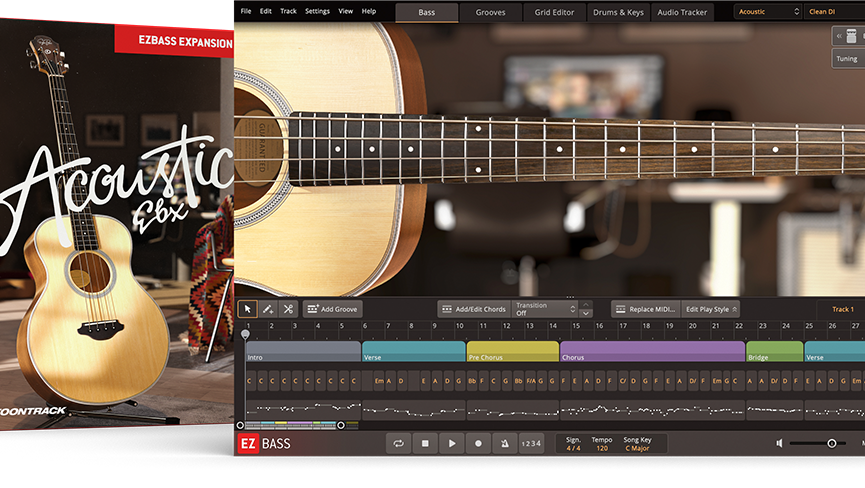The image size is (865, 488).
Task: Click the EZ BASS logo
Action: click(265, 444)
